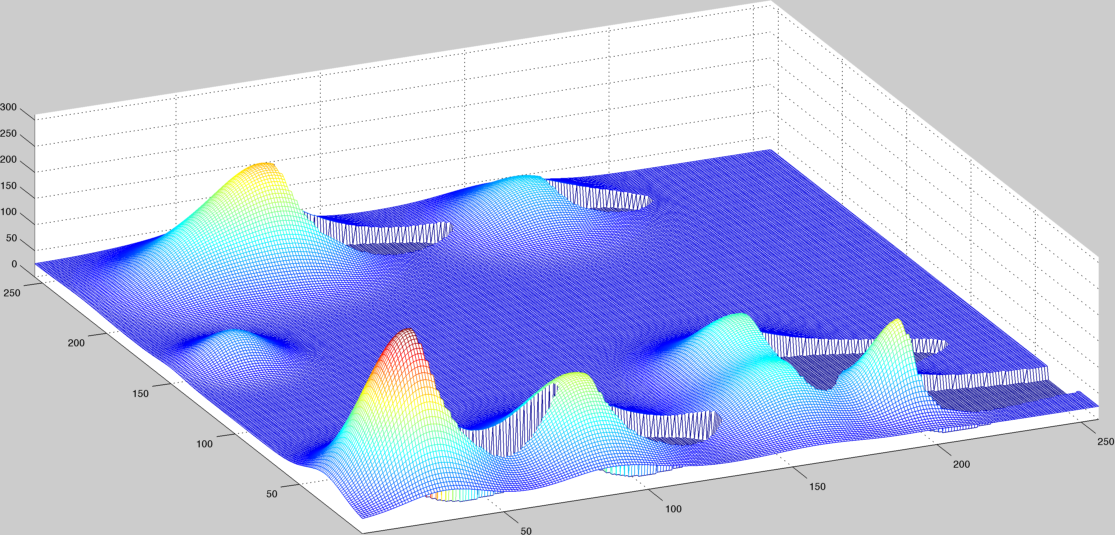1115x535 pixels.
Task: Click the 300 tick label on vertical axis
Action: [x=9, y=107]
